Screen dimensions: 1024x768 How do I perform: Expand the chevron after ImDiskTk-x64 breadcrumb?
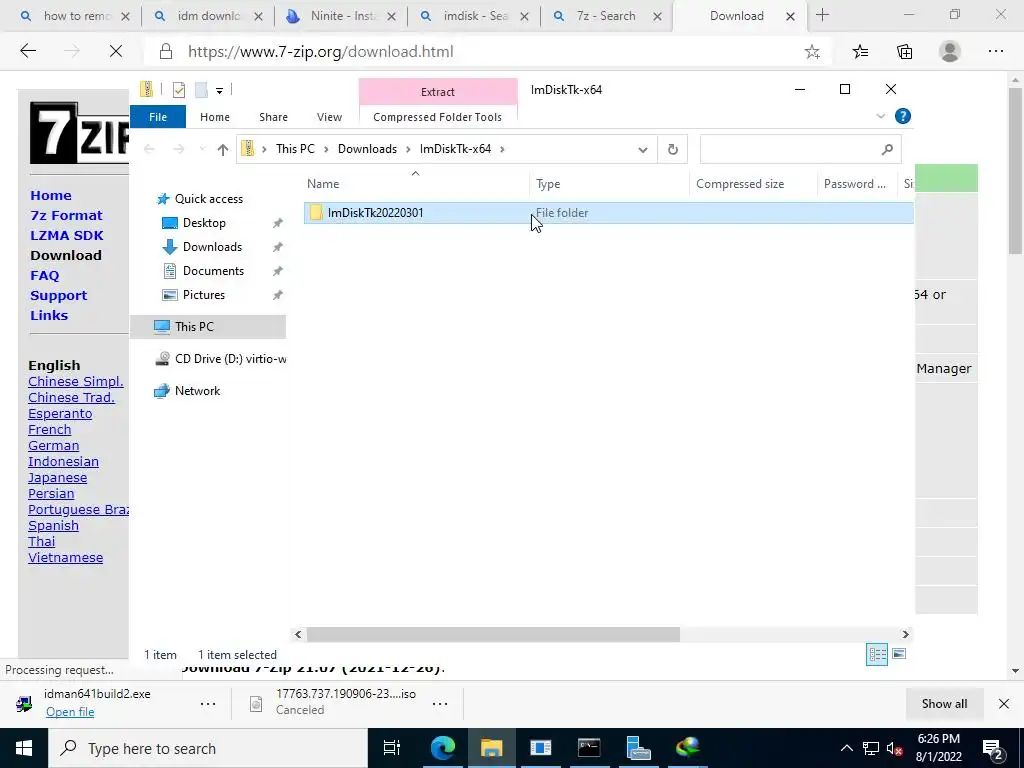[502, 149]
